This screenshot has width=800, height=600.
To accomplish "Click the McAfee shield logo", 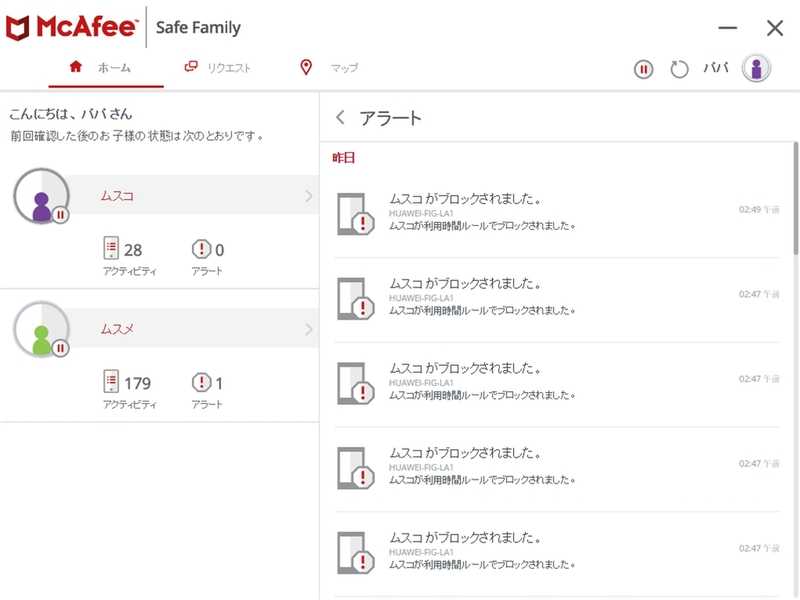I will (x=17, y=28).
